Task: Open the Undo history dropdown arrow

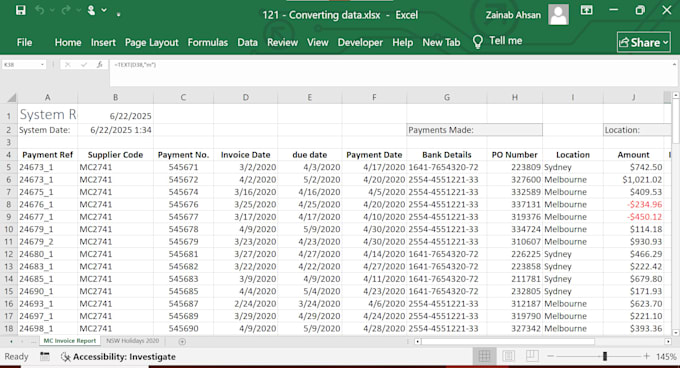Action: pyautogui.click(x=52, y=10)
